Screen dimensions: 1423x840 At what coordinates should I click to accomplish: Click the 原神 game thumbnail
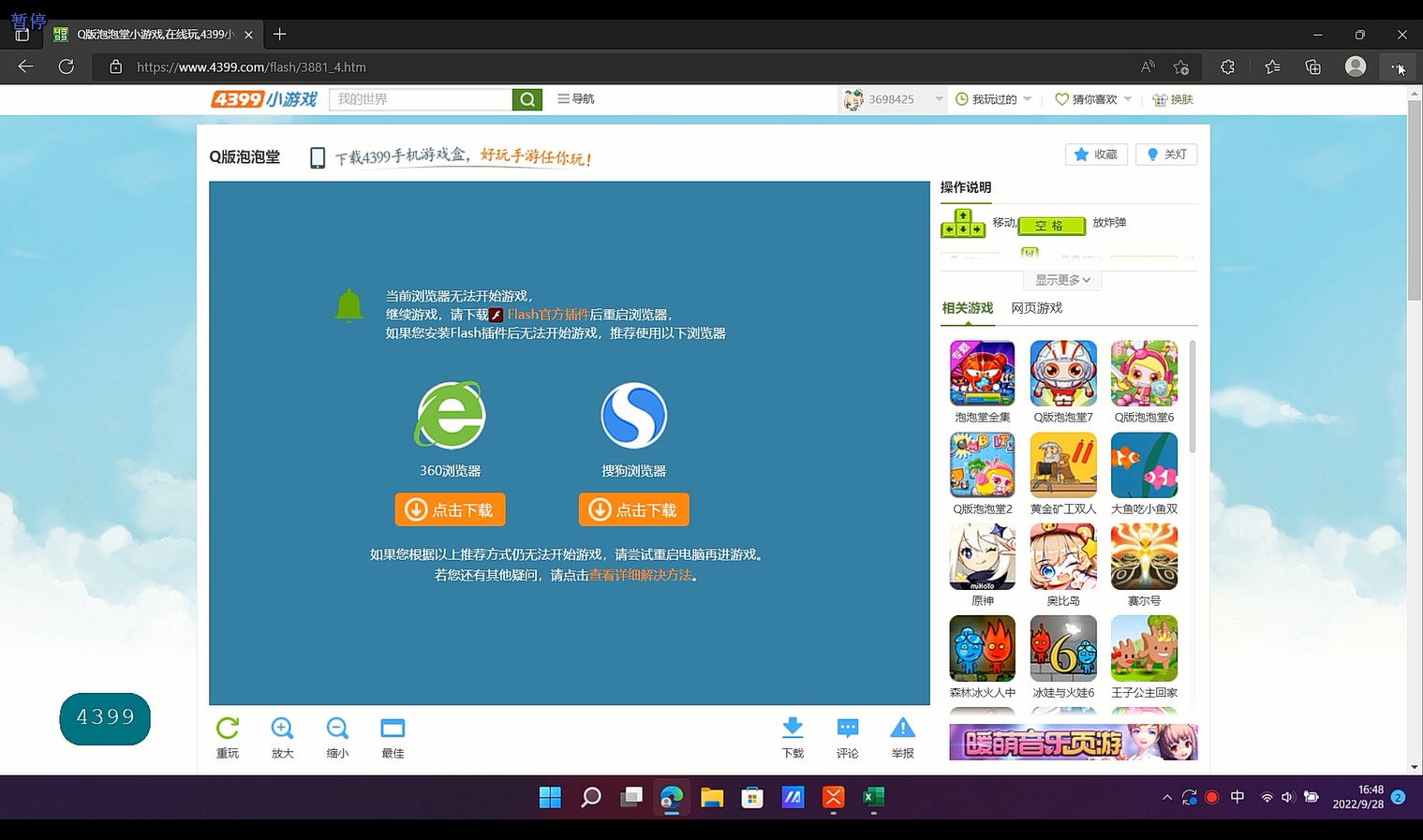(x=982, y=556)
